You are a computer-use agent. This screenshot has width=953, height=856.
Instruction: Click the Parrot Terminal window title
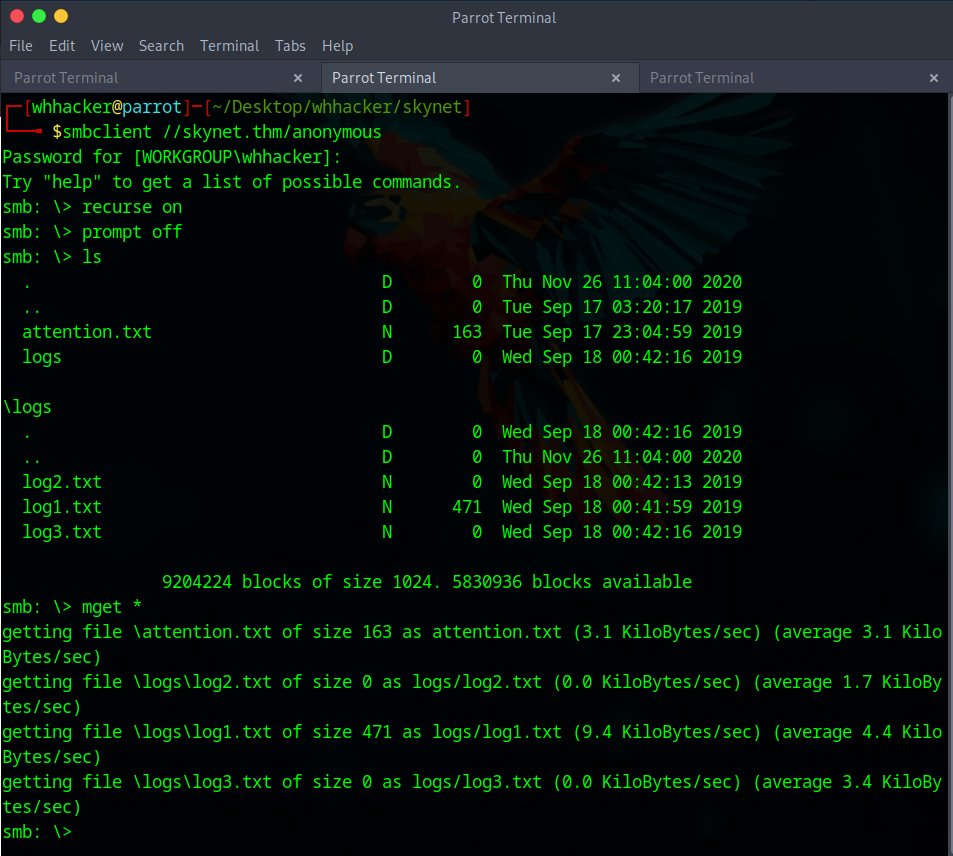click(504, 18)
